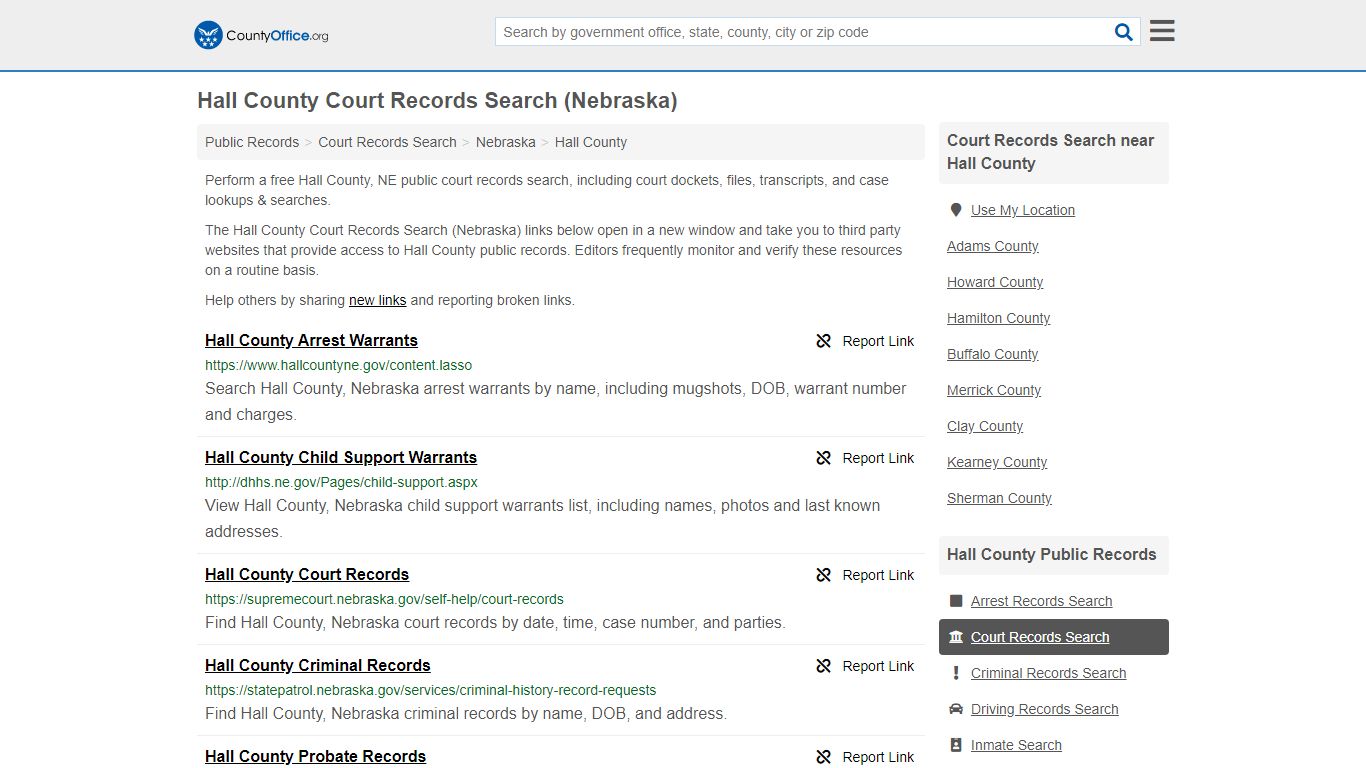The width and height of the screenshot is (1366, 768).
Task: Click the page heading Hall County Court Records Search
Action: click(437, 101)
